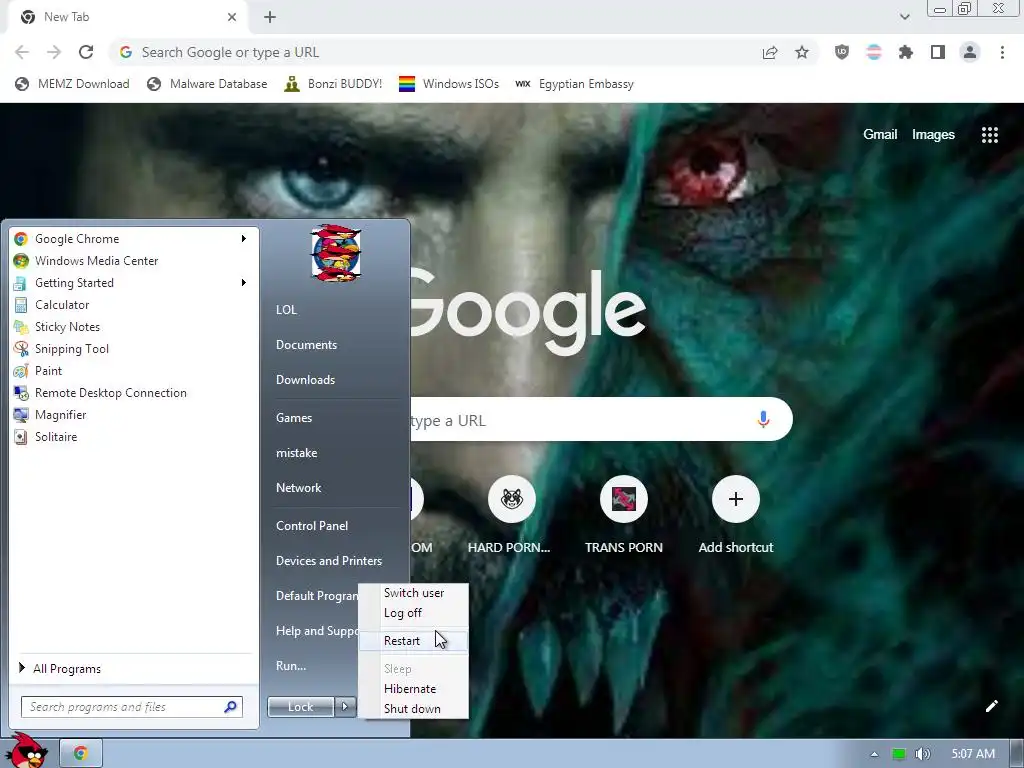Image resolution: width=1024 pixels, height=768 pixels.
Task: Open Games from Start menu
Action: coord(294,418)
